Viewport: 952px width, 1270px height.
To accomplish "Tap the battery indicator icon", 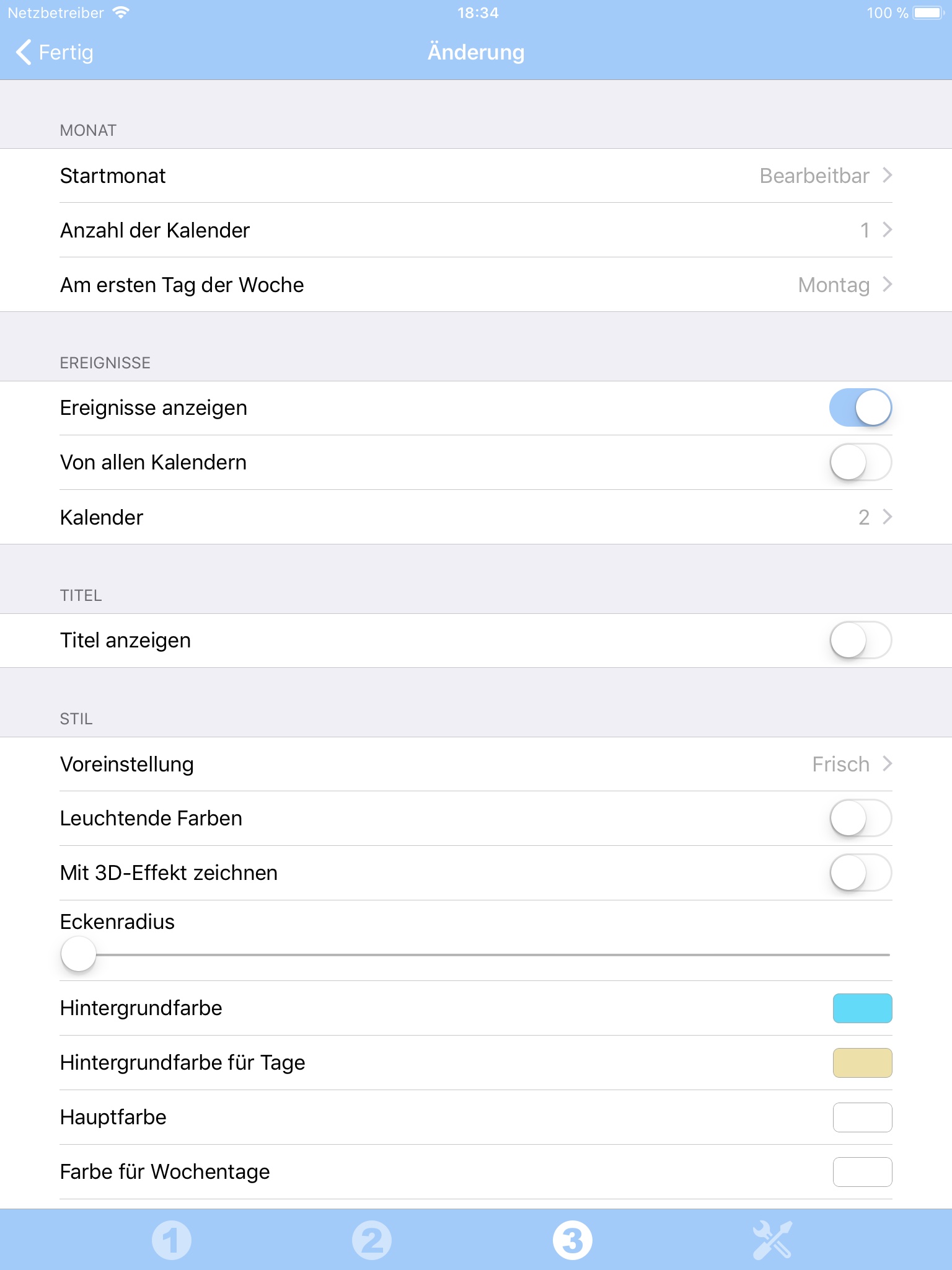I will pos(928,12).
